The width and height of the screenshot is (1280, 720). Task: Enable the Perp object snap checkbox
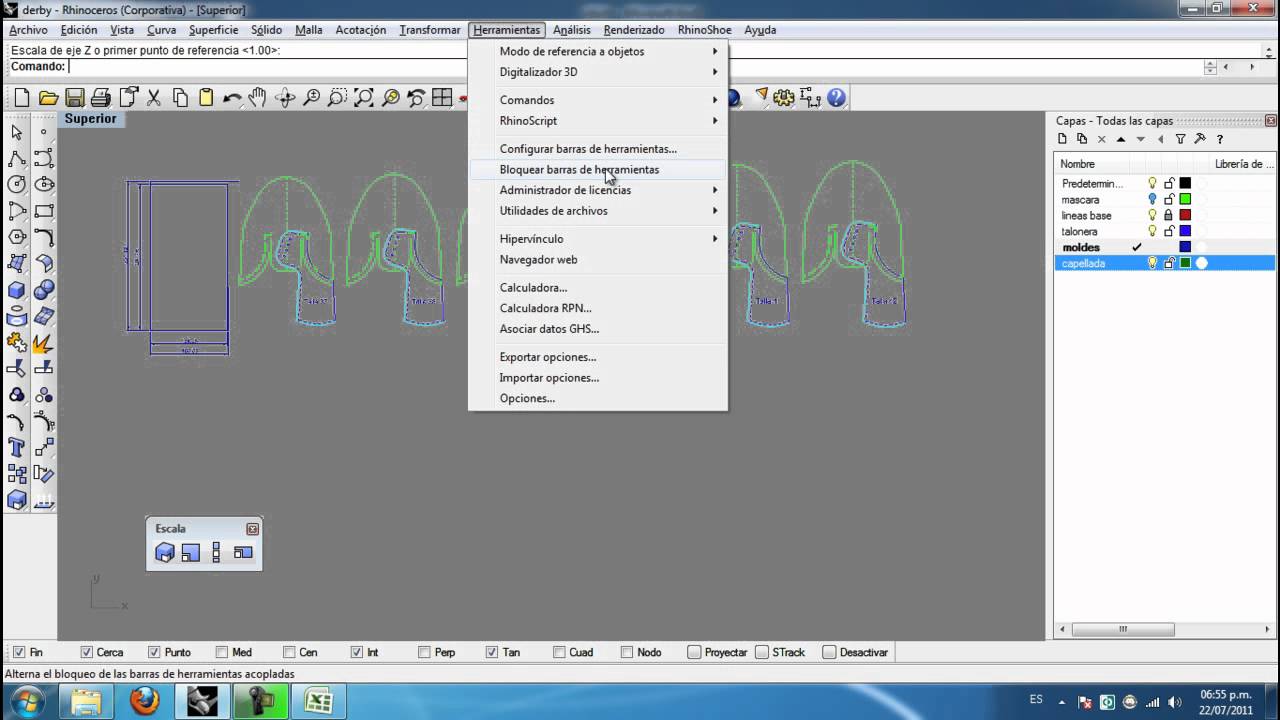[x=424, y=652]
